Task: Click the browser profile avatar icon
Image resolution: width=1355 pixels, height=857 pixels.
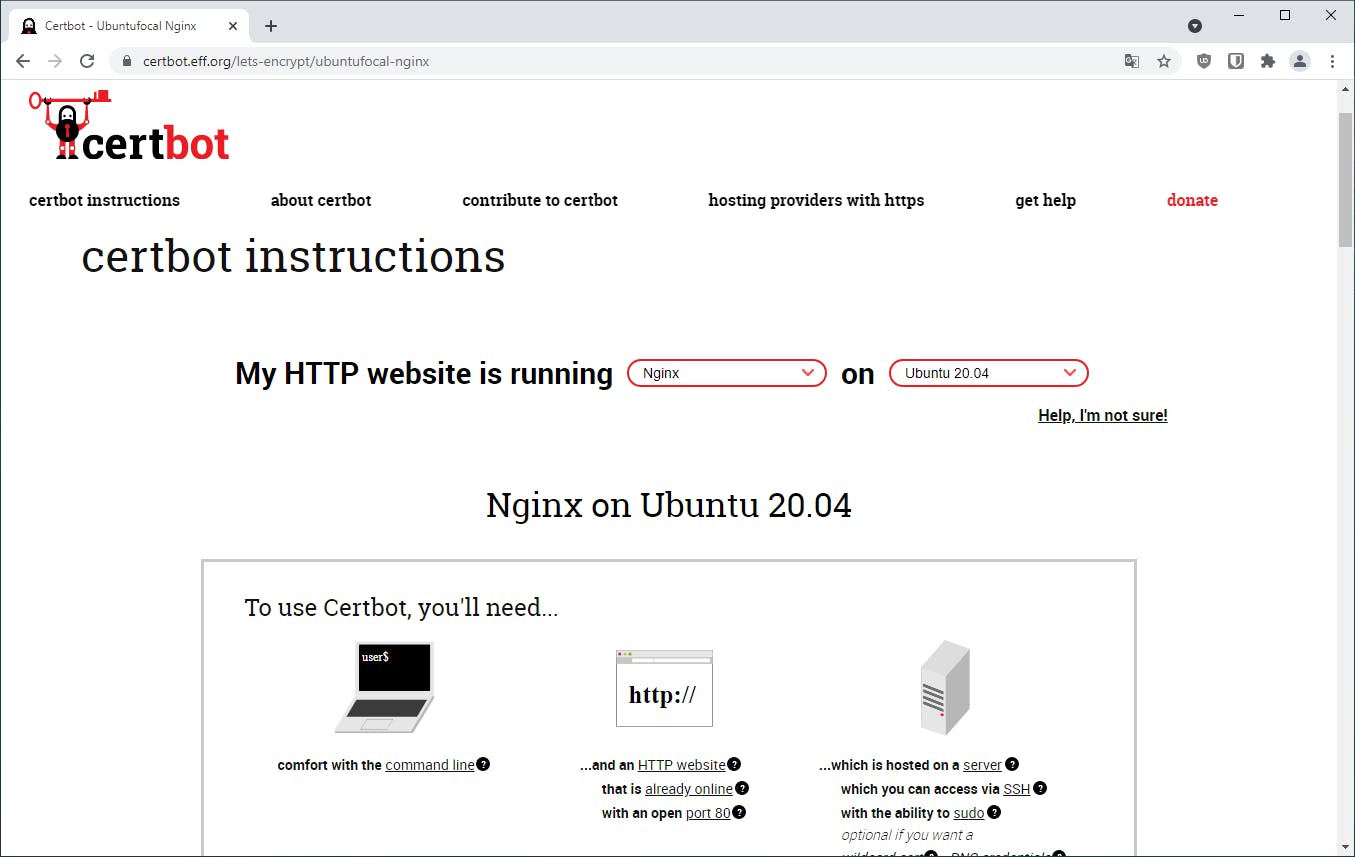Action: [1299, 61]
